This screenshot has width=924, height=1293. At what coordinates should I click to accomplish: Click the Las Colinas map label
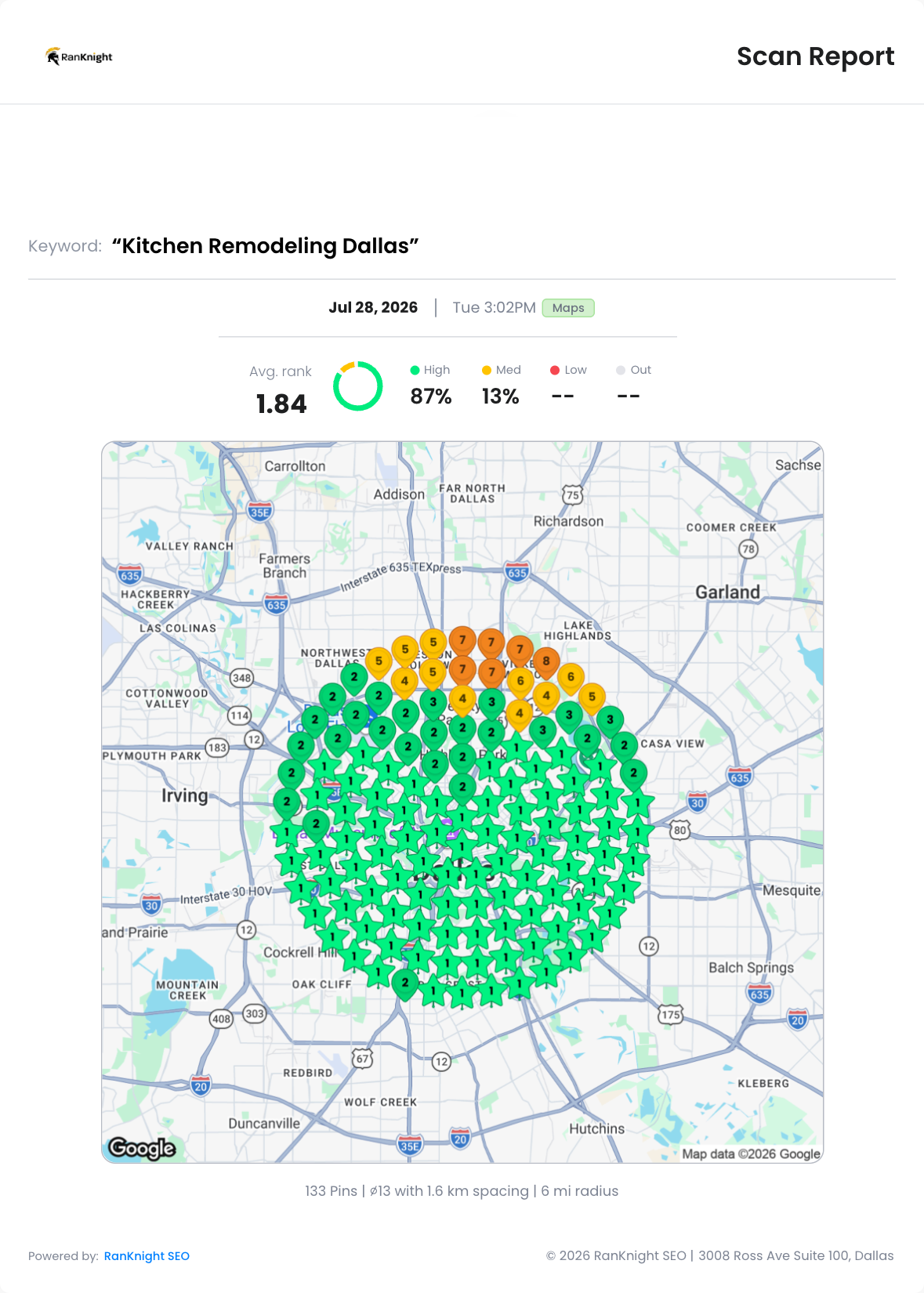click(178, 628)
